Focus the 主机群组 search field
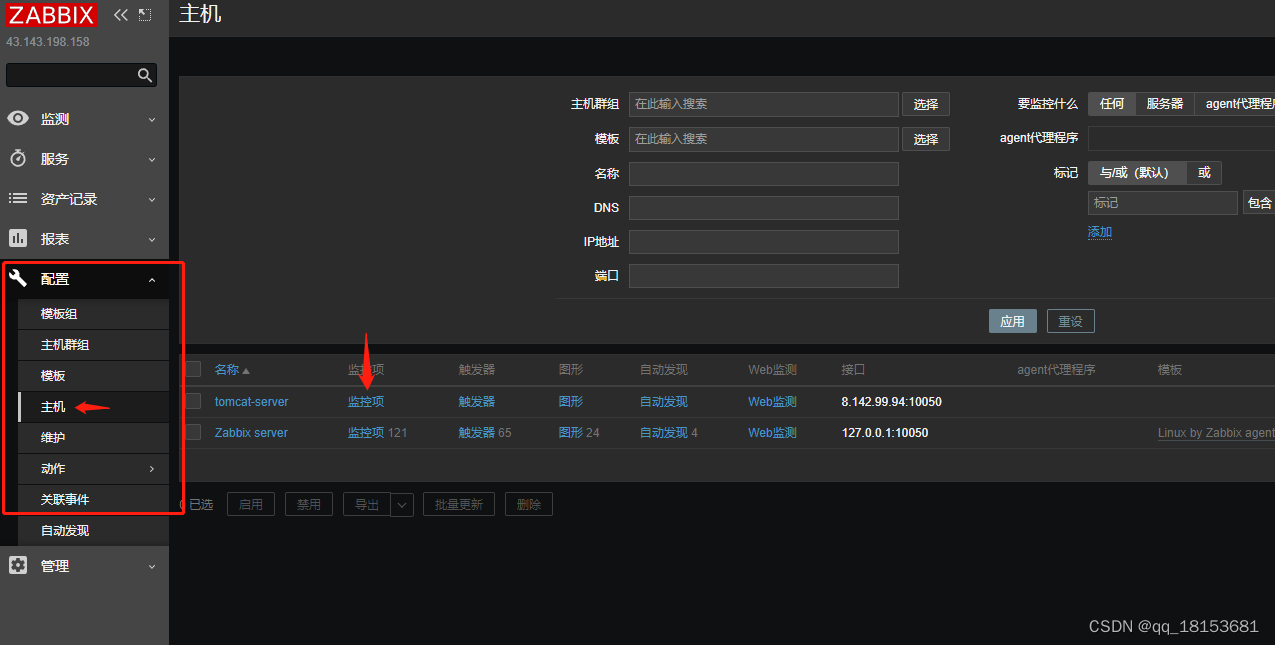 (764, 104)
